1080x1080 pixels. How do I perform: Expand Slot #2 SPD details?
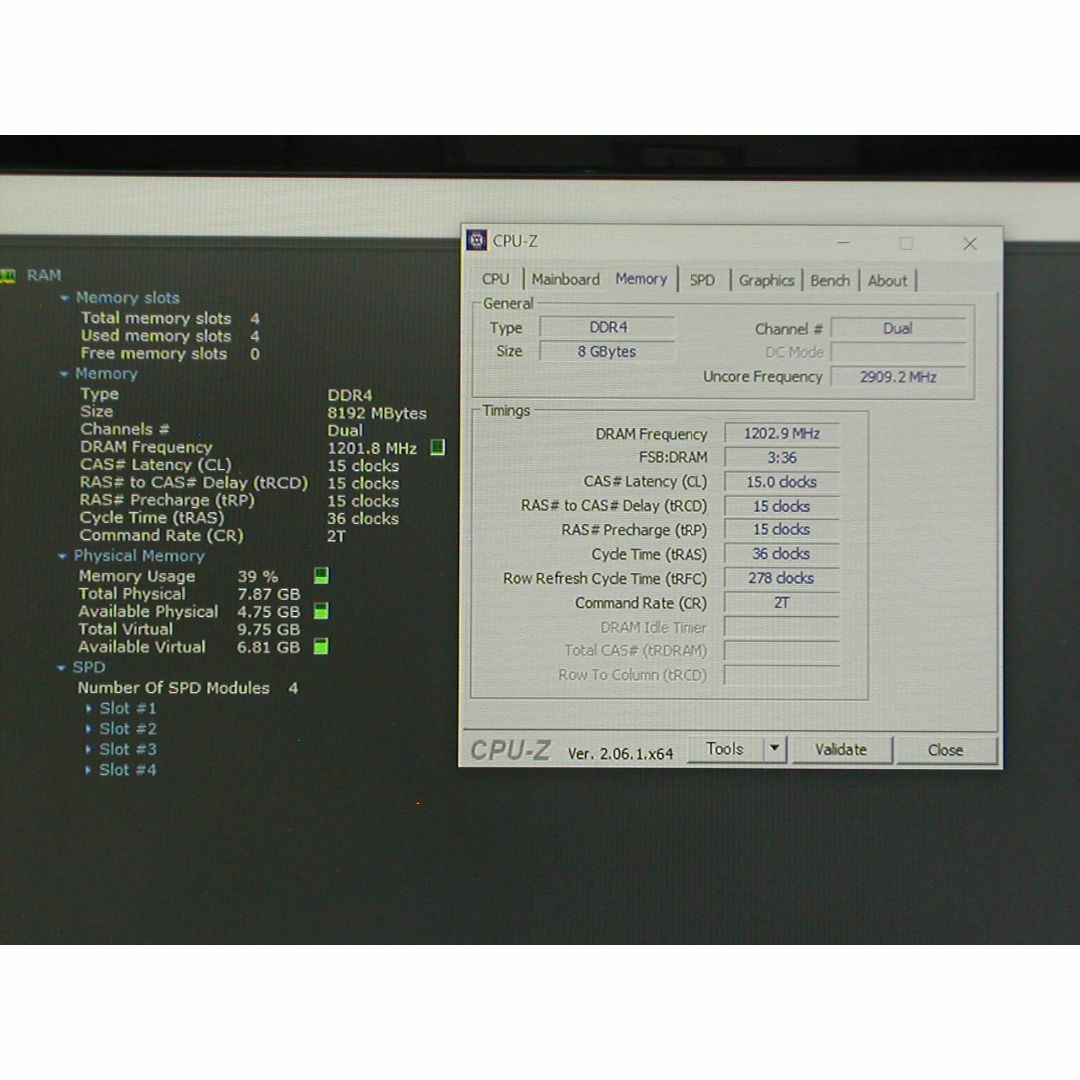(89, 729)
